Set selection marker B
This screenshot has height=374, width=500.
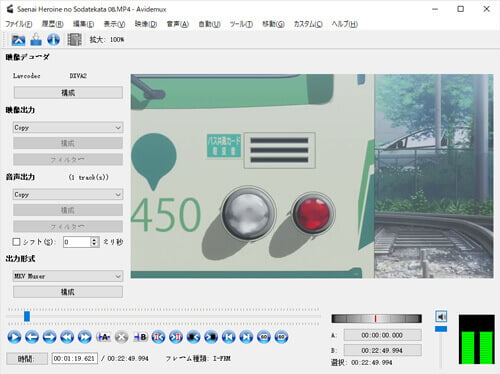pos(140,337)
